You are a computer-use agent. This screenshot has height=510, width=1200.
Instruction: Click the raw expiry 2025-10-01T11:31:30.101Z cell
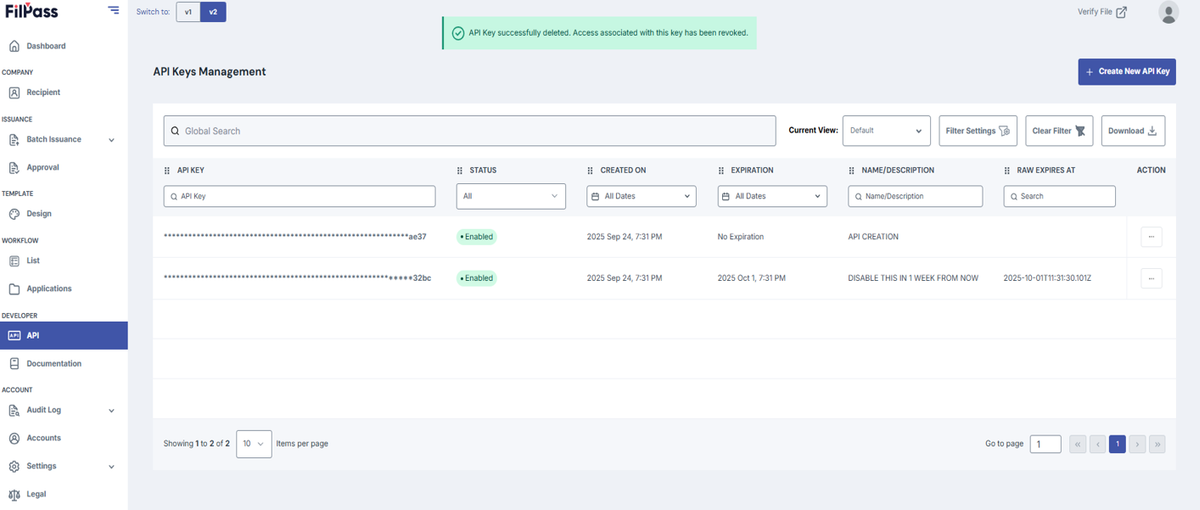[1048, 278]
